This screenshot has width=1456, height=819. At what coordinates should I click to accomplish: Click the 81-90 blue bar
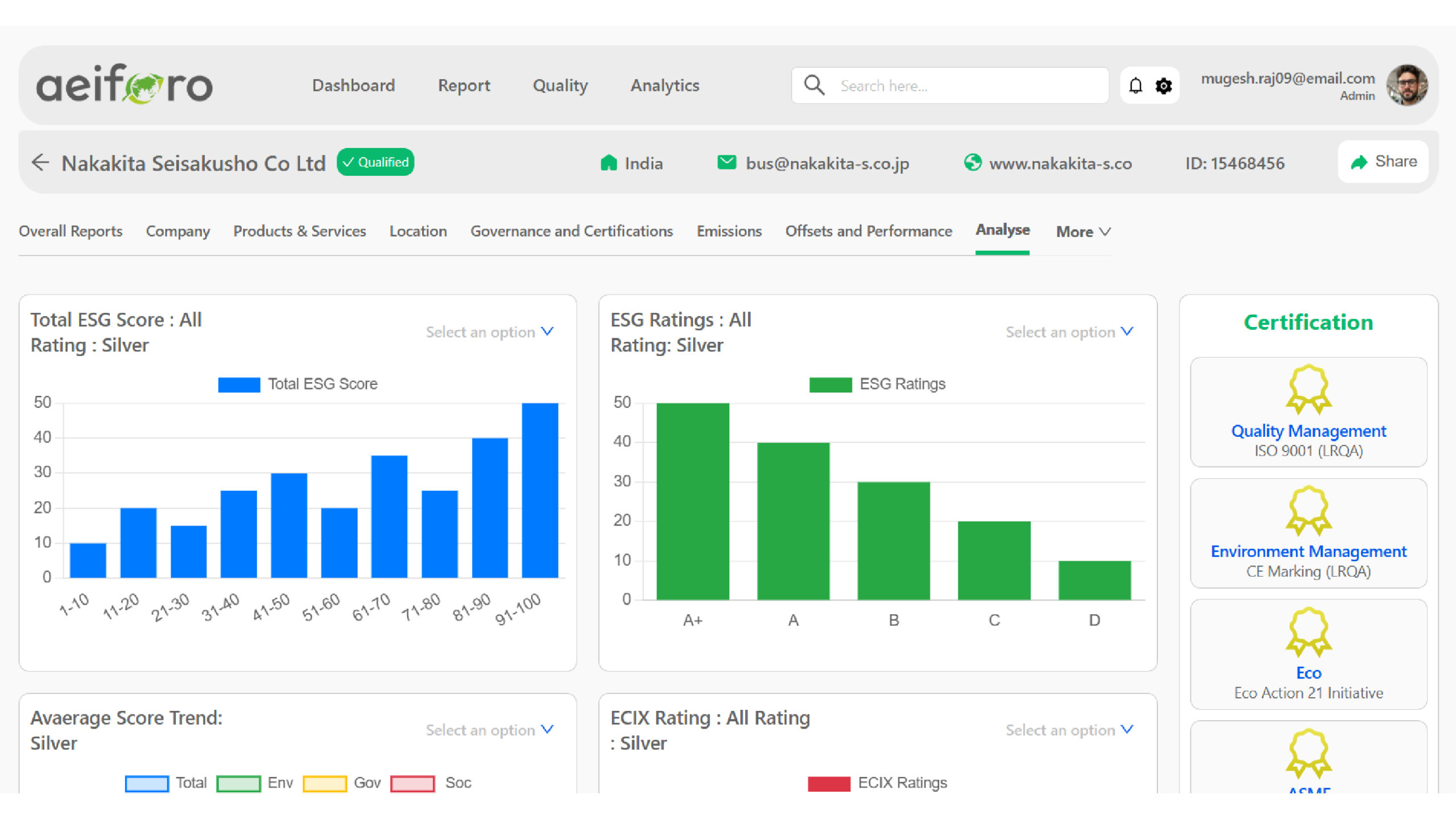point(490,508)
